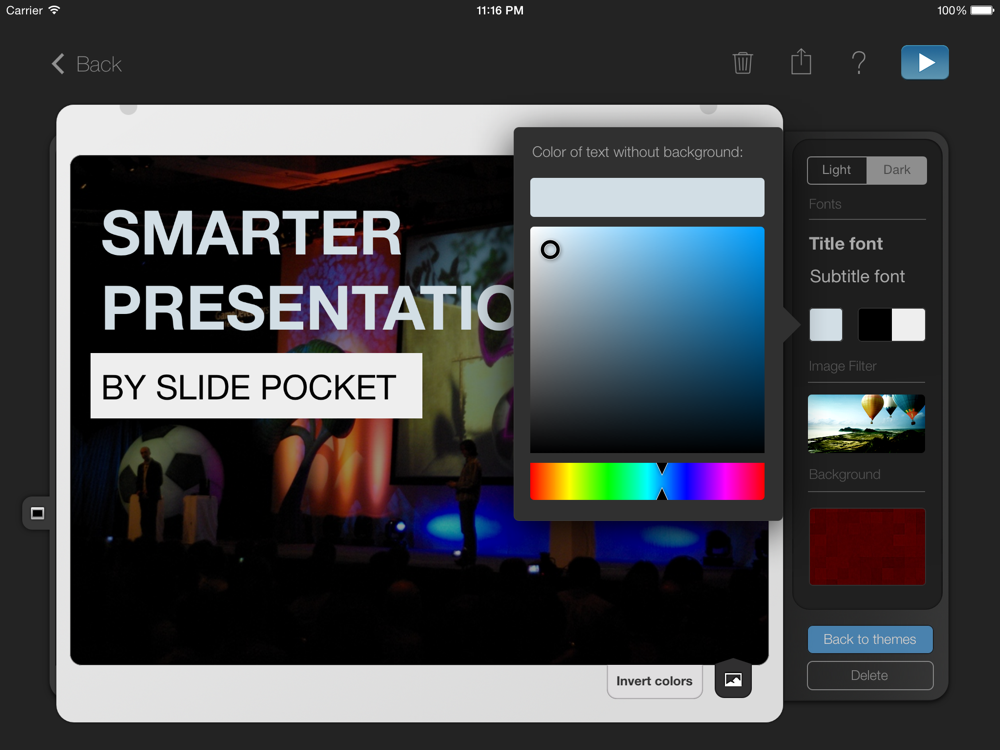Tap the battery indicator in status bar
Viewport: 1000px width, 750px height.
pyautogui.click(x=982, y=10)
